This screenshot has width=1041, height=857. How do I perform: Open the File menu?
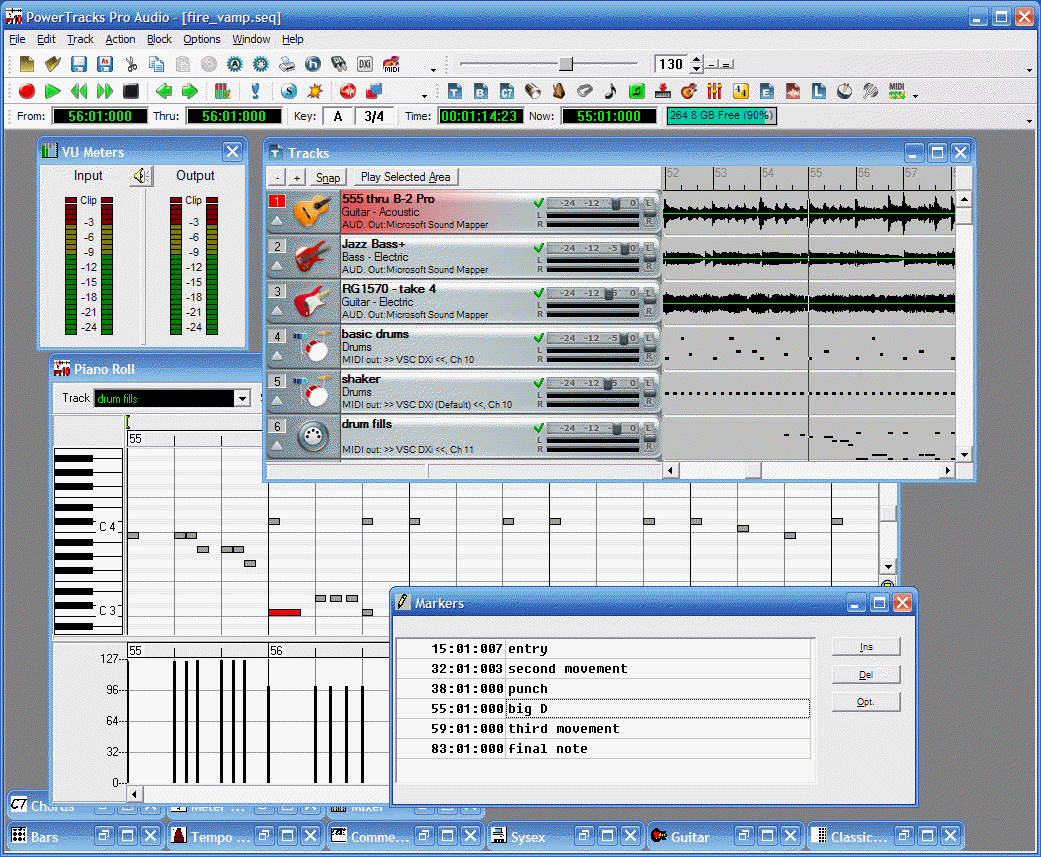pos(17,39)
